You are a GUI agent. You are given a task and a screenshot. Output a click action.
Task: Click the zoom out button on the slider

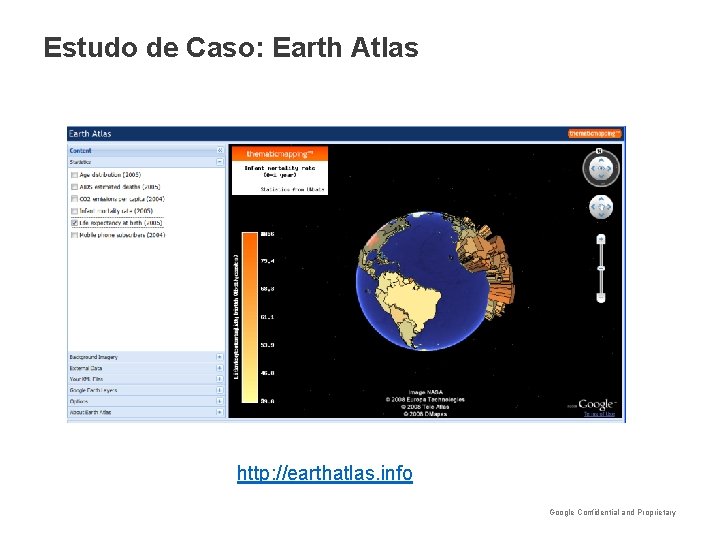601,298
